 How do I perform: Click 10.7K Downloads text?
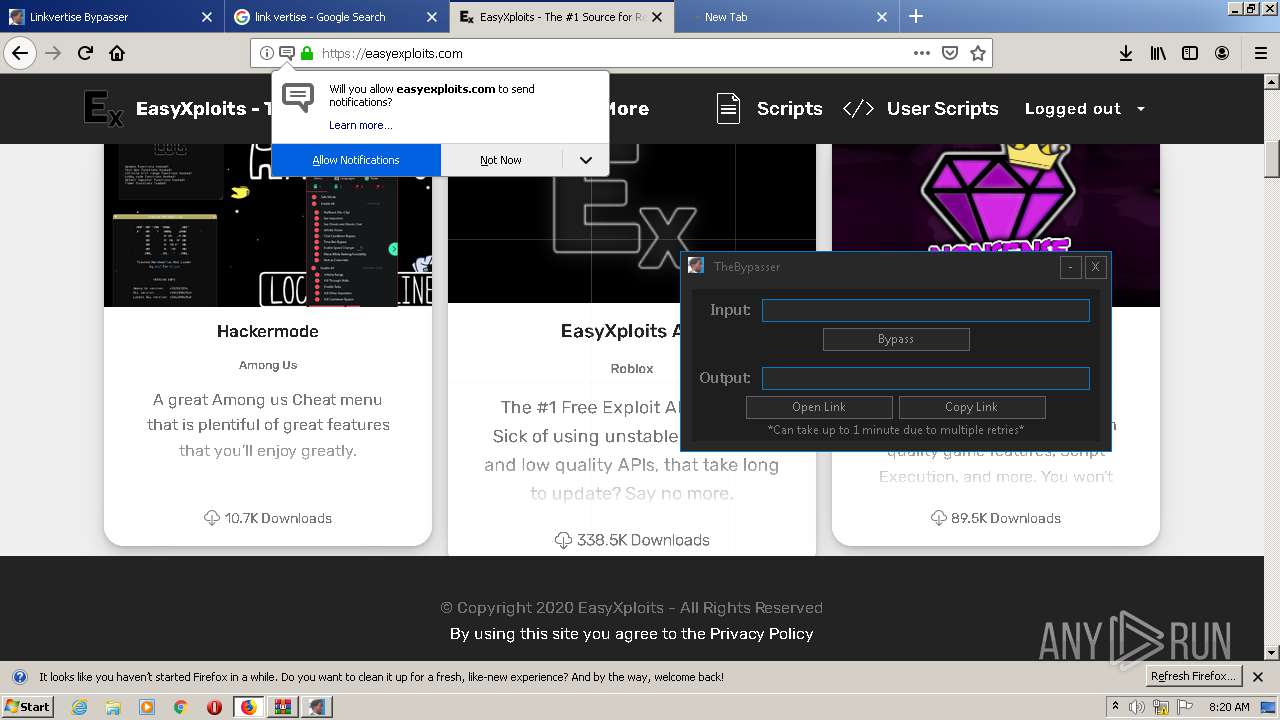[x=278, y=518]
